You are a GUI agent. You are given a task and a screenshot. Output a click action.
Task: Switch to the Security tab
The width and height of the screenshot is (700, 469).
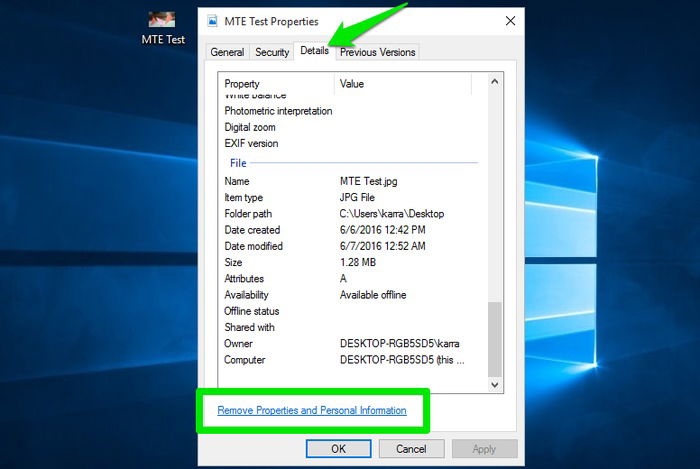272,52
